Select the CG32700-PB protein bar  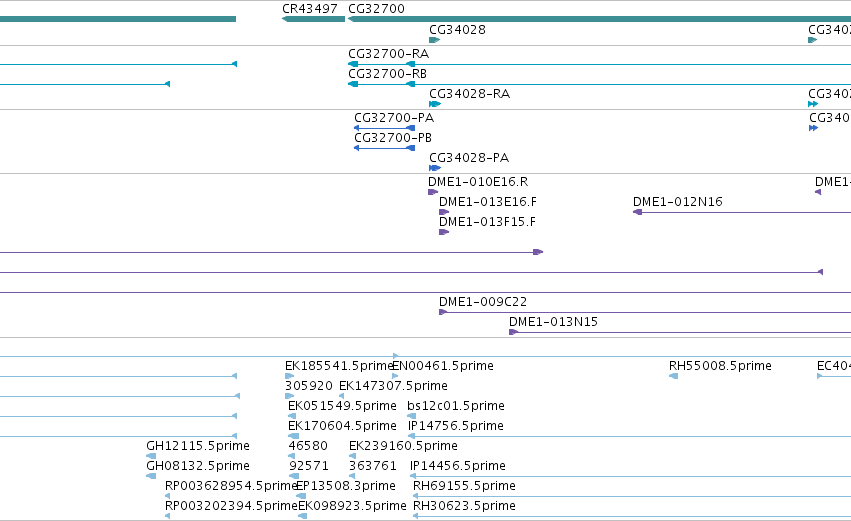click(x=385, y=148)
